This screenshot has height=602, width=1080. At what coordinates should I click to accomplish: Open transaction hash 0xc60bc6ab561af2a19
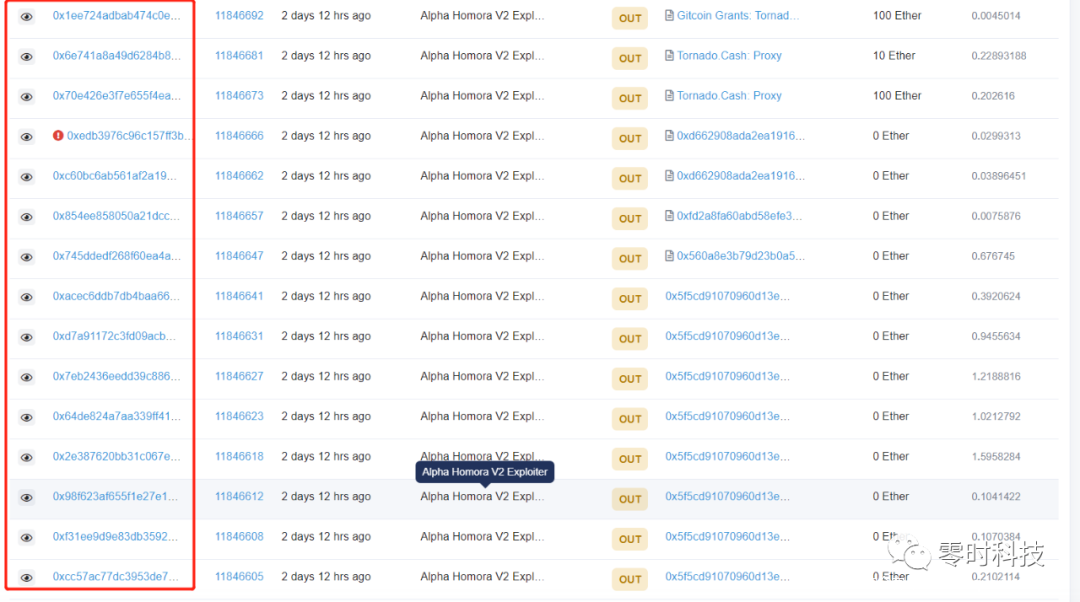[x=114, y=176]
